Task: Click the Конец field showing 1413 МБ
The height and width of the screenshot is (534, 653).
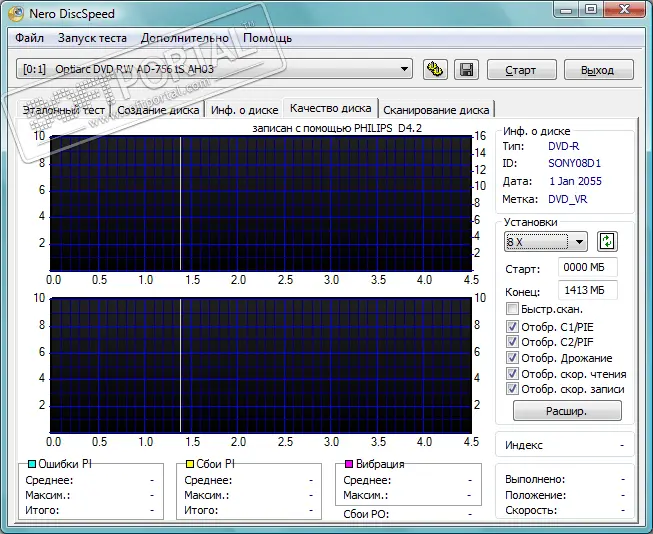Action: [x=588, y=290]
